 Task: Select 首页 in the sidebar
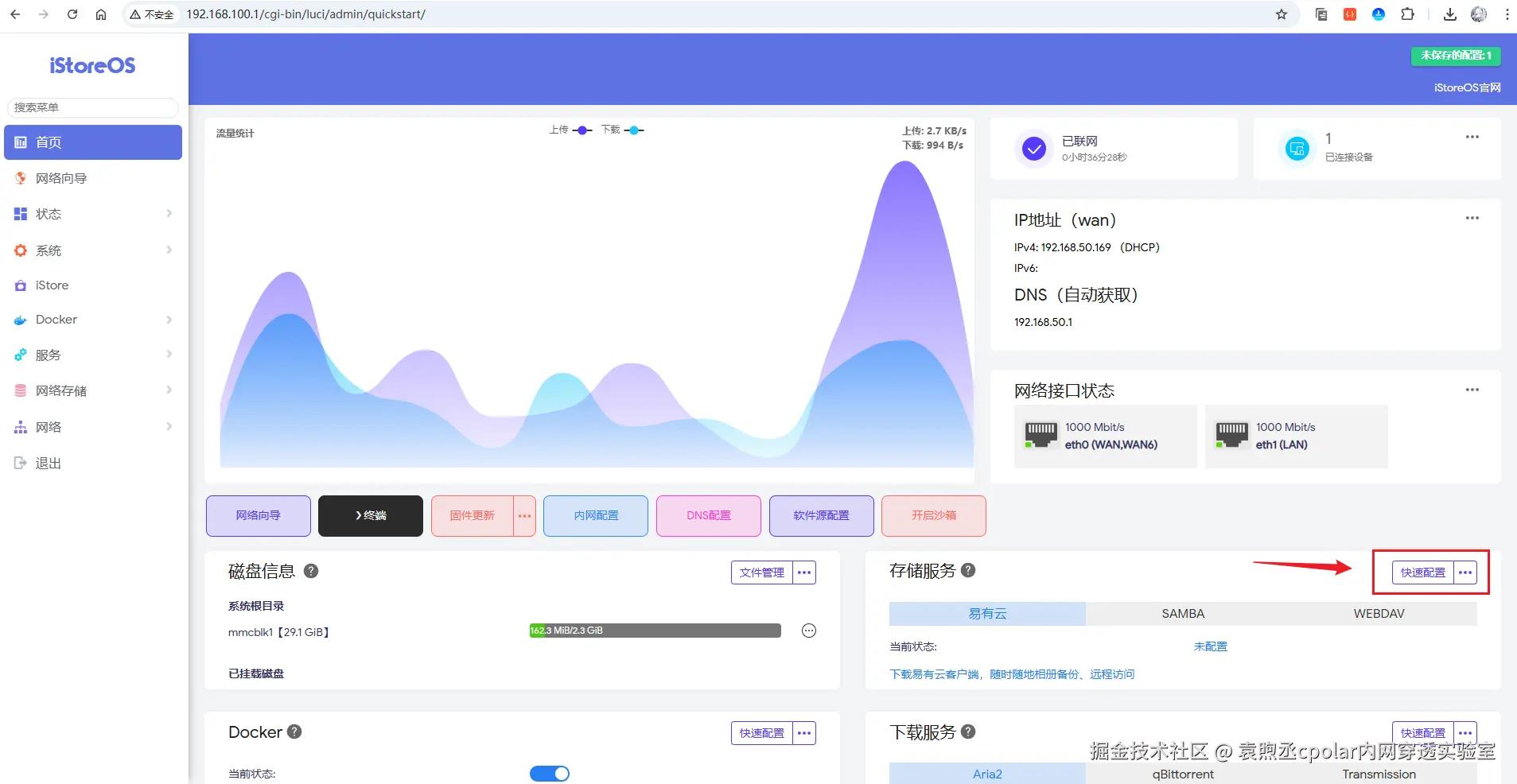coord(93,142)
